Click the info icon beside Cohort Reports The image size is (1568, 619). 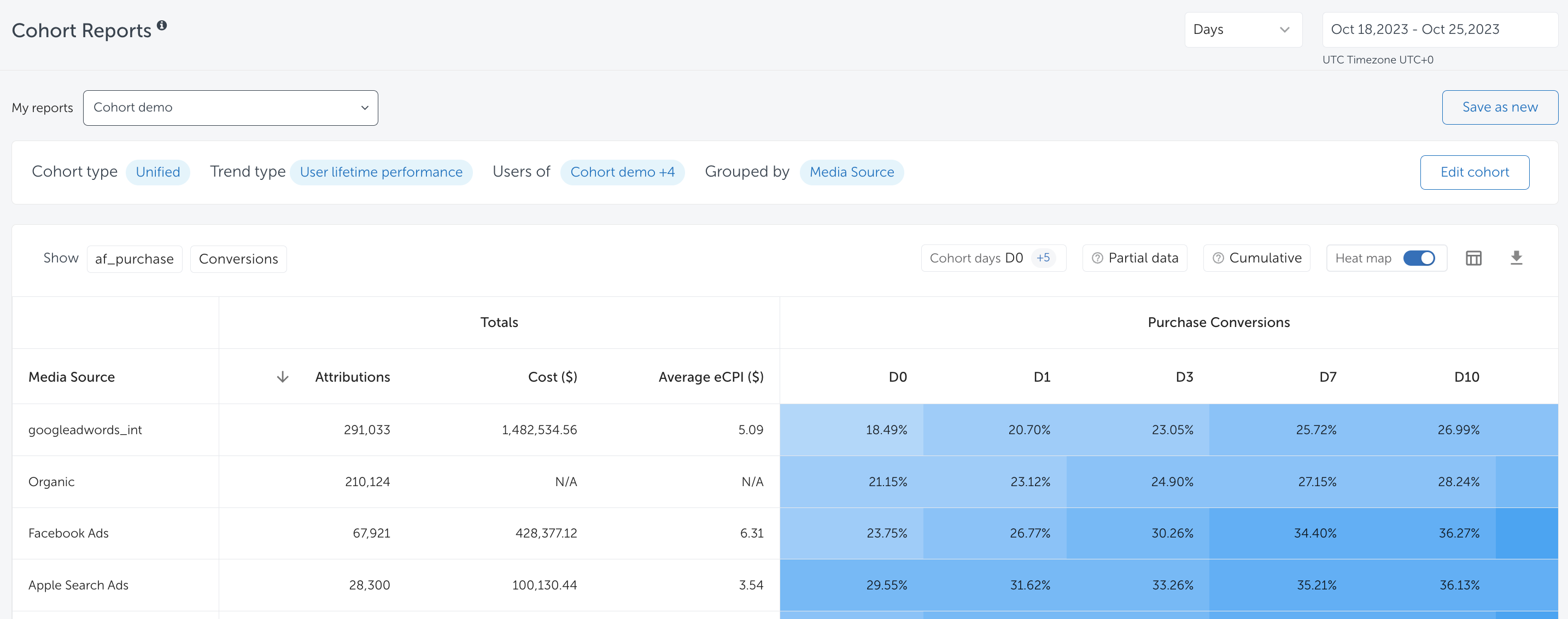(x=162, y=26)
